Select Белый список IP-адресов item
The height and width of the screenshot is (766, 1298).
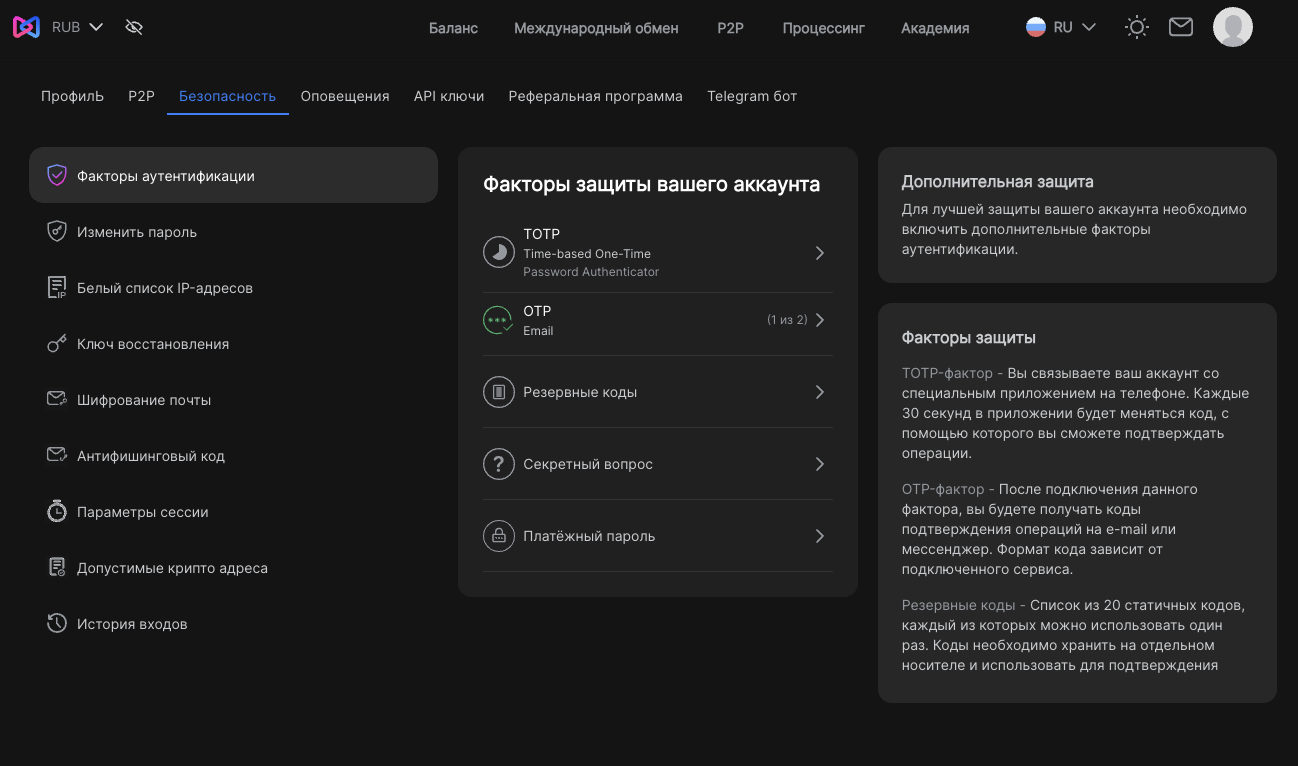pos(165,288)
